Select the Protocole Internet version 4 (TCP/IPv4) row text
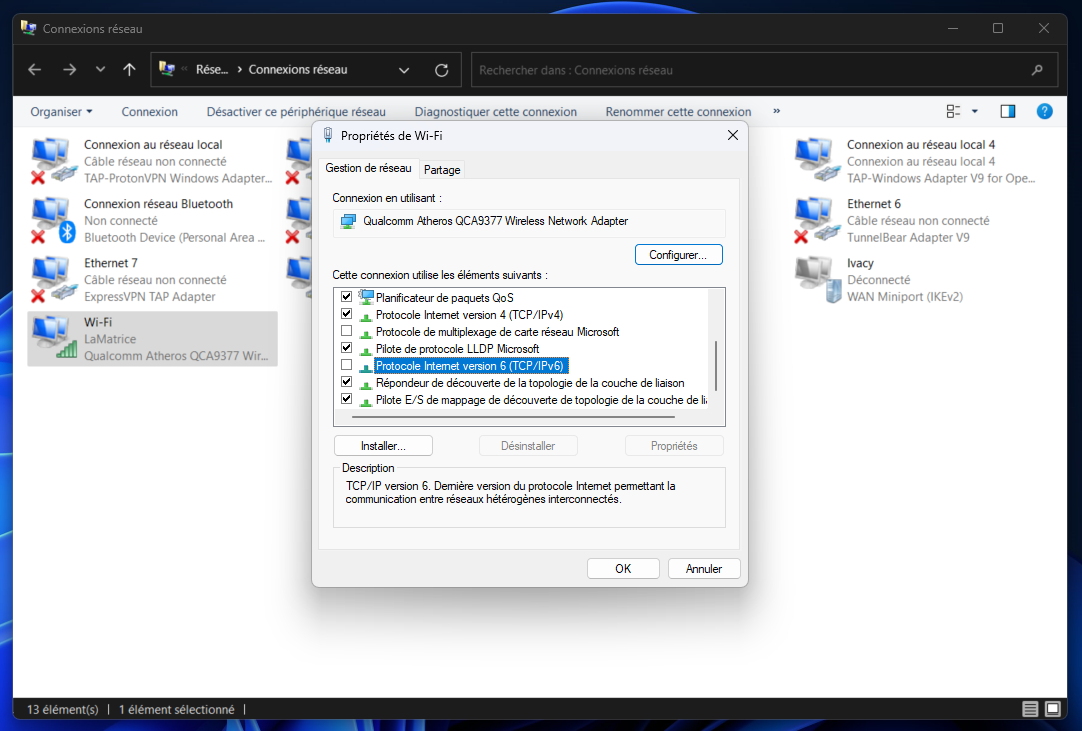 click(x=469, y=315)
